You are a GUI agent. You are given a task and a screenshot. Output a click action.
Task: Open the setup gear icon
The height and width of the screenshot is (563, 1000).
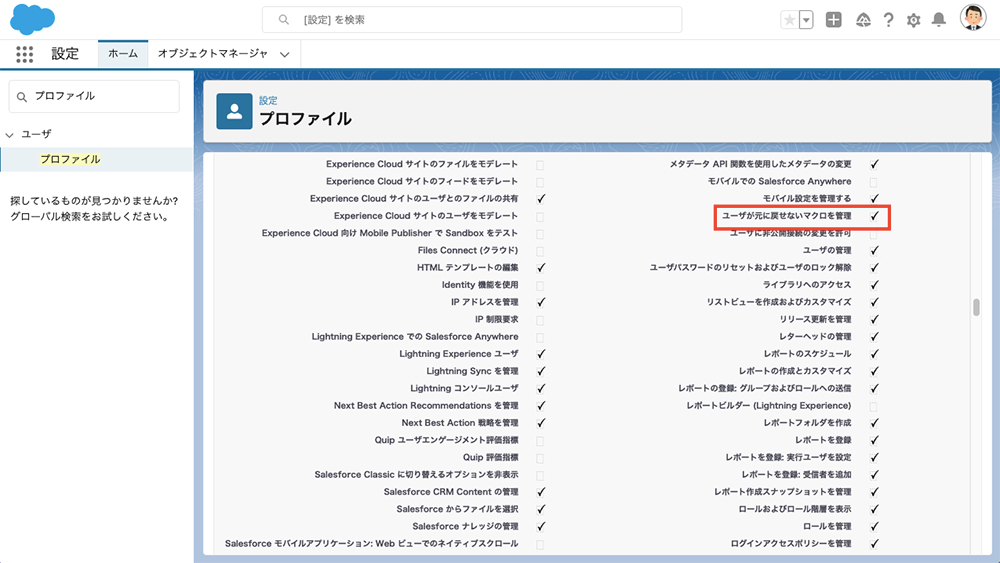point(913,20)
